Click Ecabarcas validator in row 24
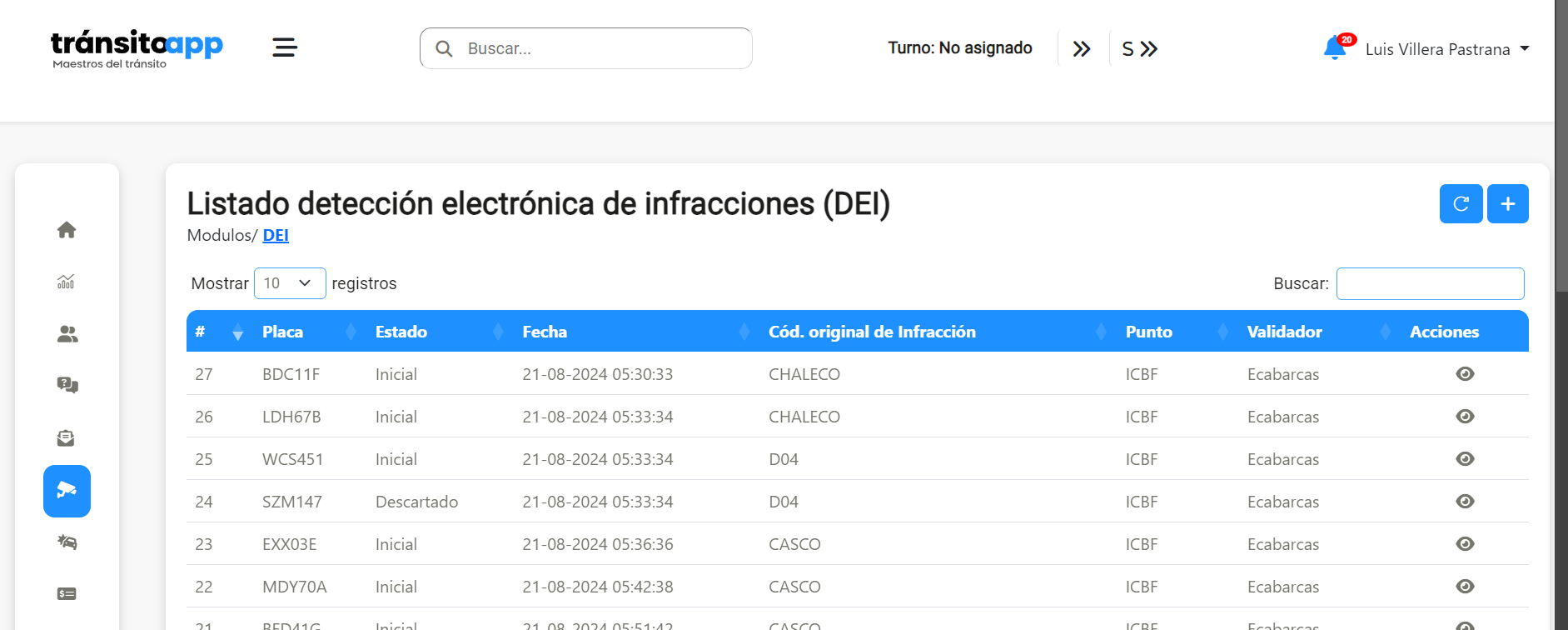Viewport: 1568px width, 630px height. click(x=1283, y=502)
